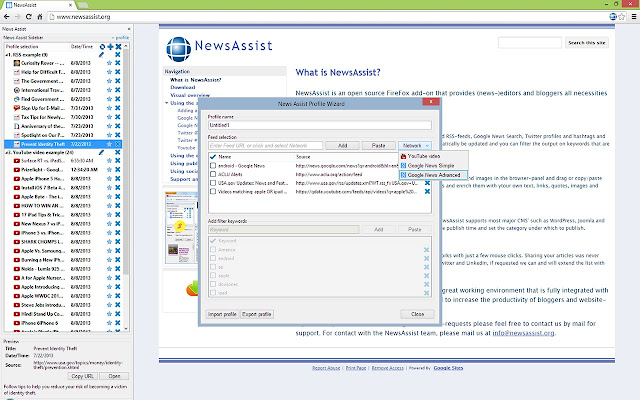The width and height of the screenshot is (640, 400).
Task: Star the Surface RT video item
Action: (x=109, y=161)
